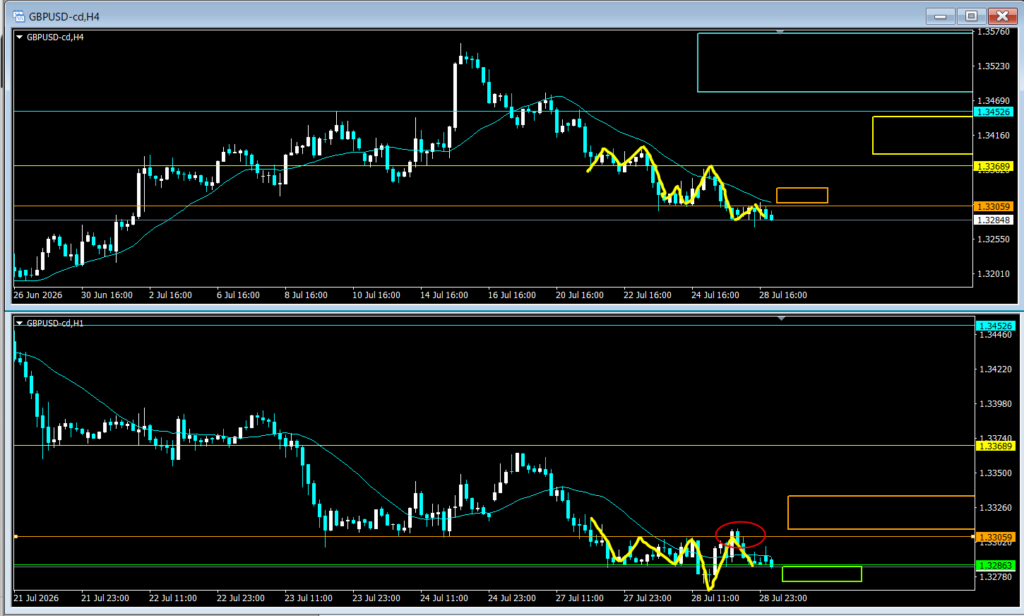Click the 30 Jun 16:00 label on time axis
Image resolution: width=1024 pixels, height=616 pixels.
[x=106, y=295]
